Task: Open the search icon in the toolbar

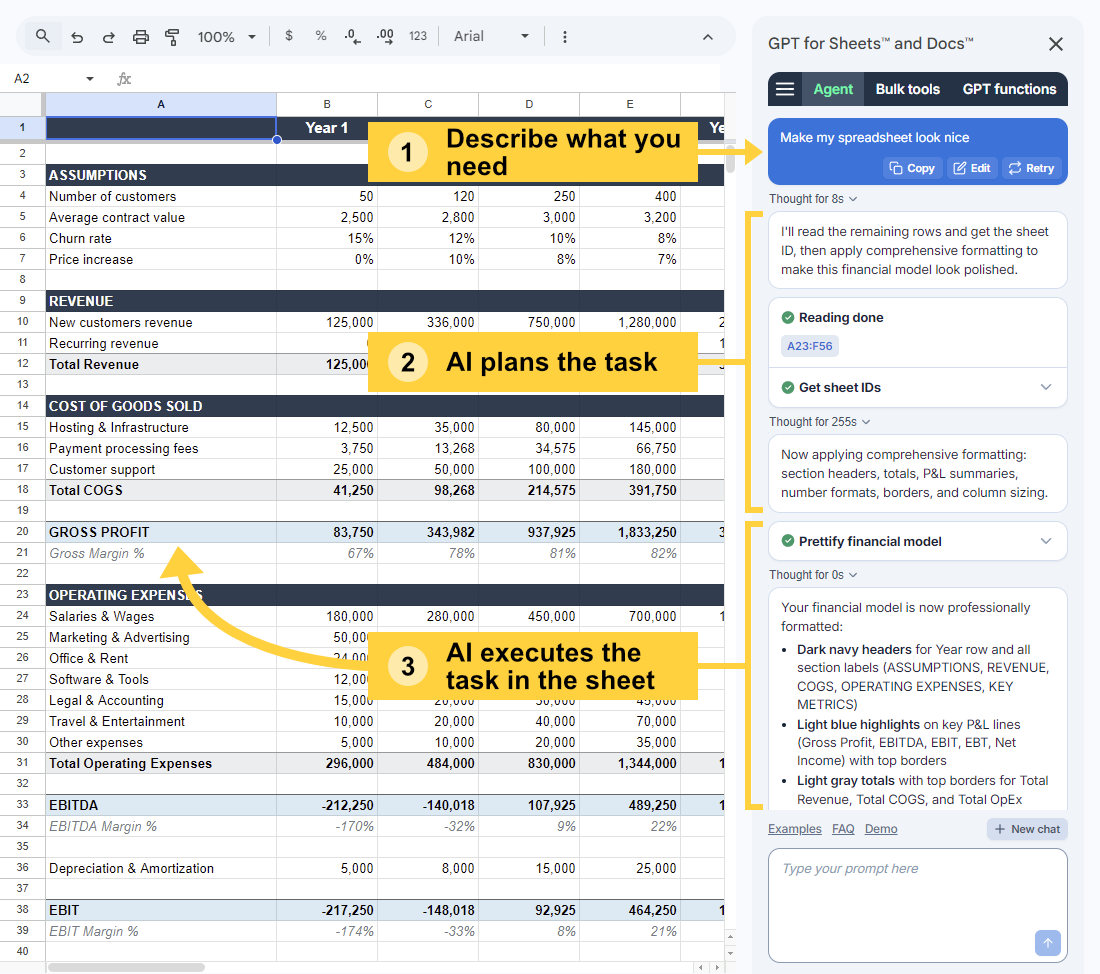Action: coord(41,36)
